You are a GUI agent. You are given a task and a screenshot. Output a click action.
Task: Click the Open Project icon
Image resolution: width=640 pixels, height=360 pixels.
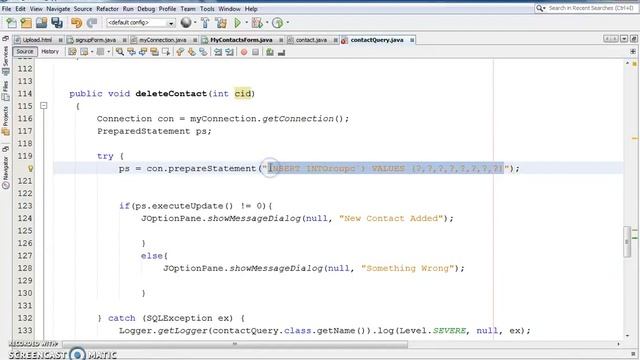tap(42, 23)
